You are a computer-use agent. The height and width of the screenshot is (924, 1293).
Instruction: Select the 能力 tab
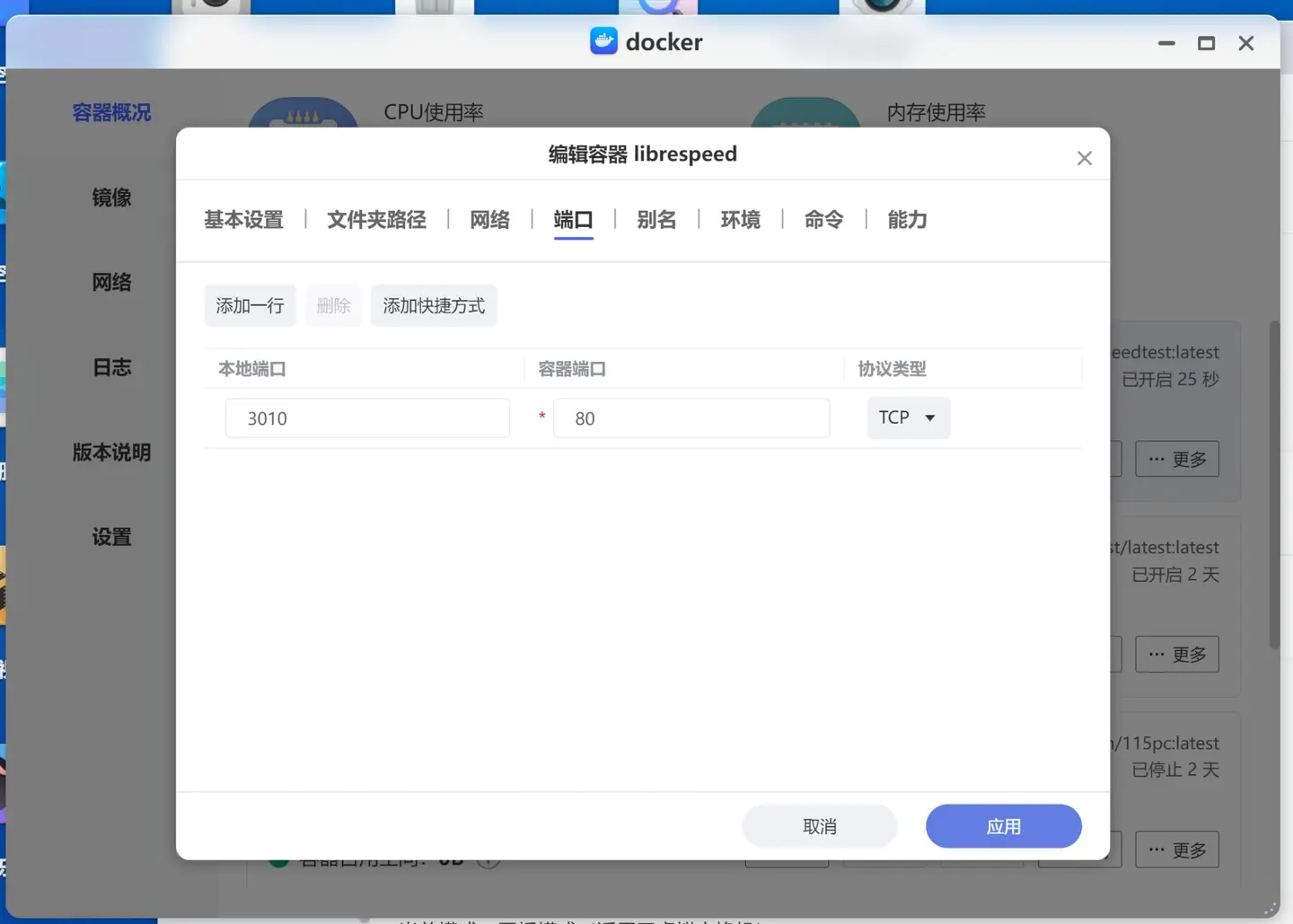[x=907, y=220]
